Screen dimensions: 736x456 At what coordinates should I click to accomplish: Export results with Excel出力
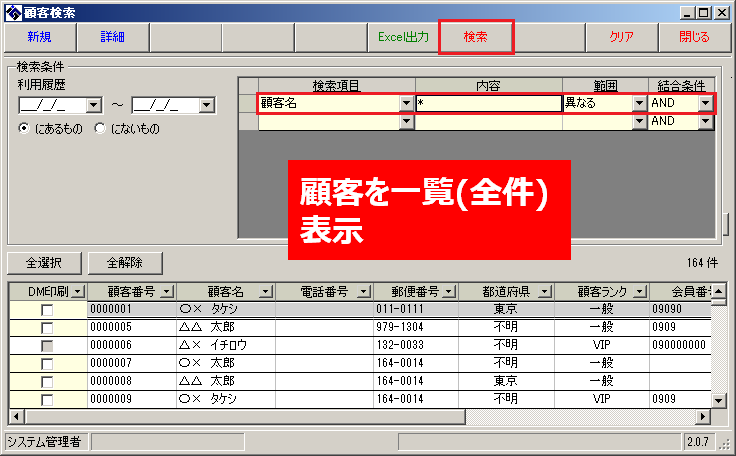[403, 37]
